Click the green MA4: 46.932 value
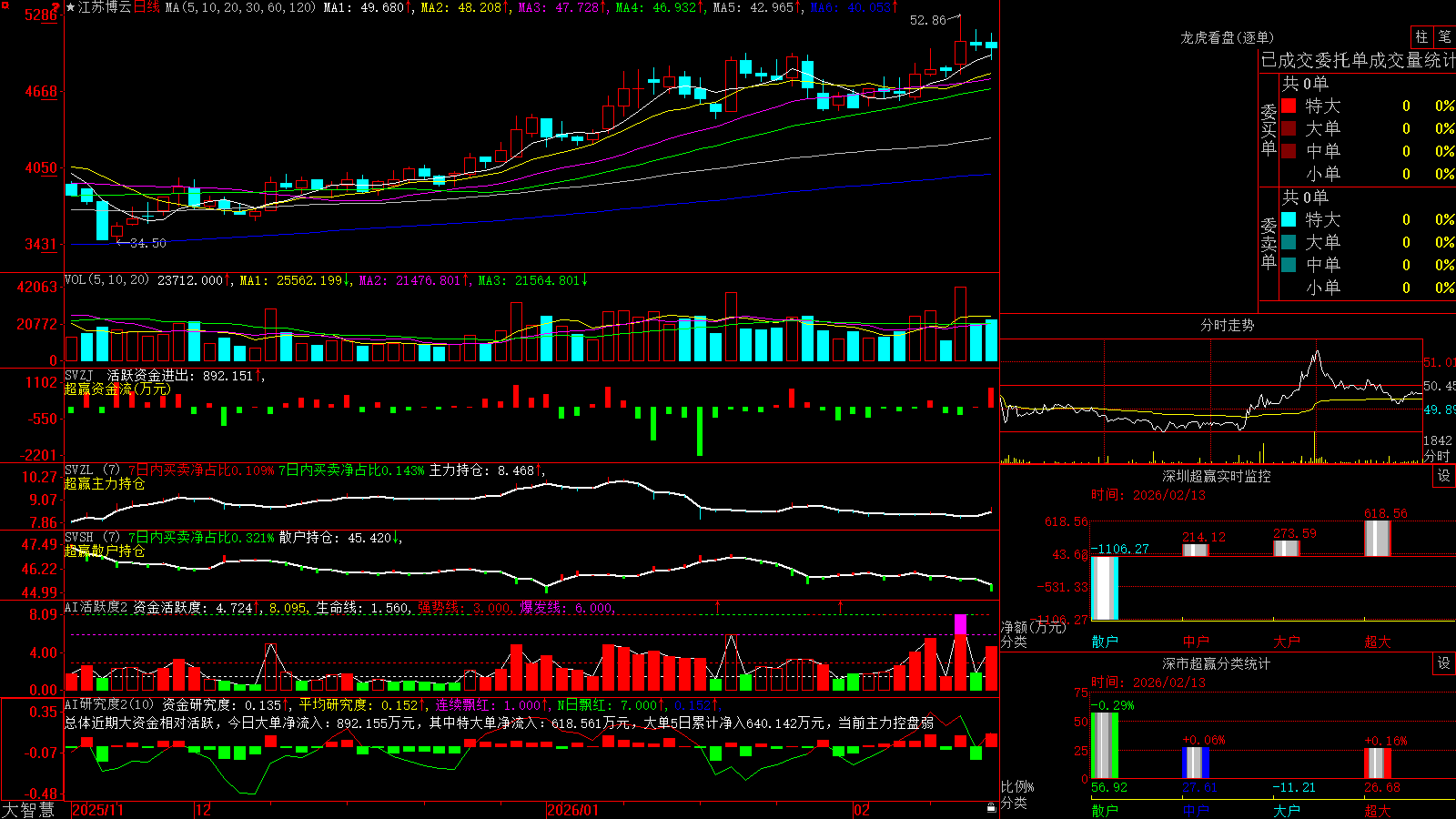 coord(656,7)
